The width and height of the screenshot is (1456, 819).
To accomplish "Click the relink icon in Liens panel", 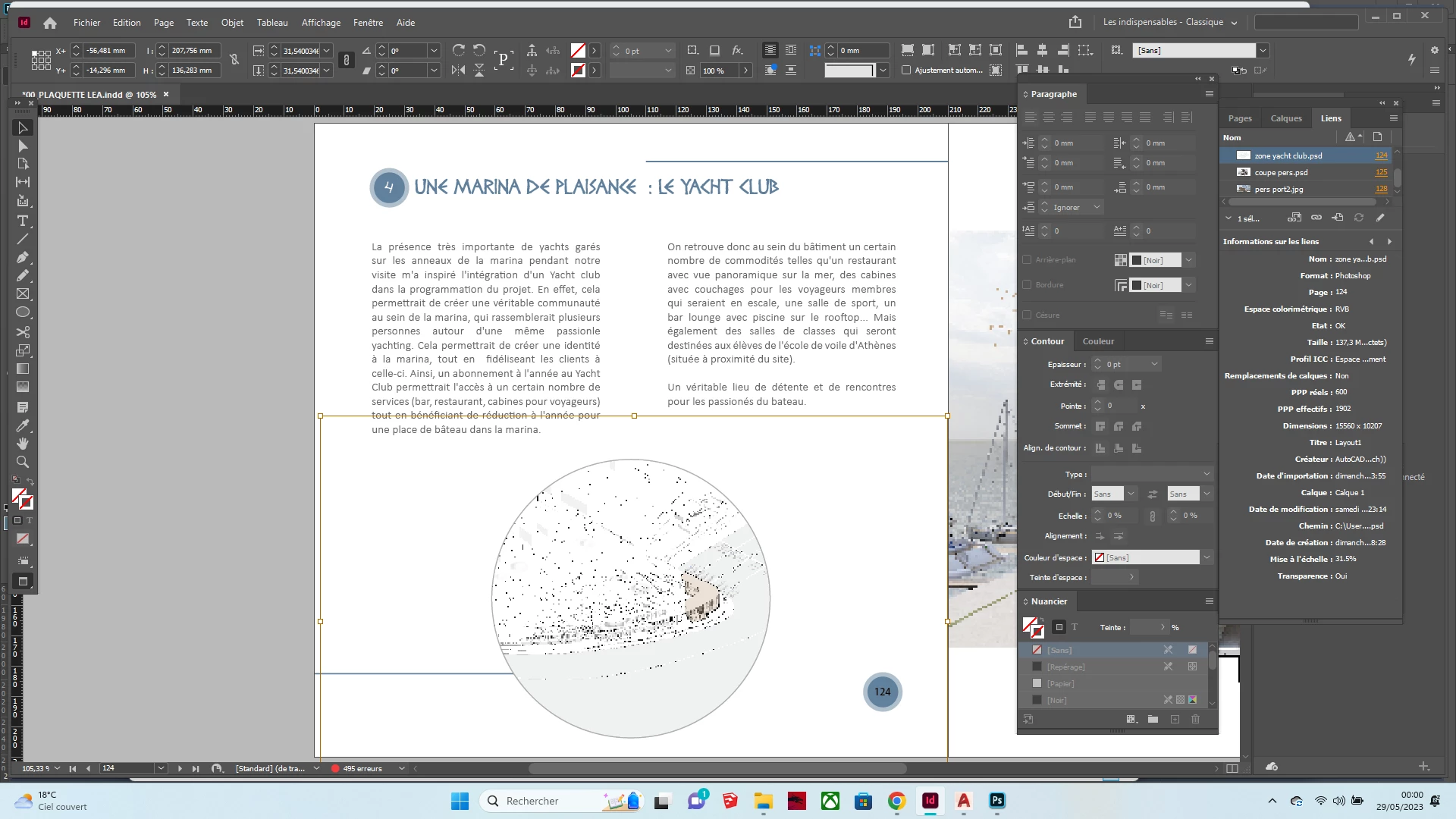I will pos(1316,218).
